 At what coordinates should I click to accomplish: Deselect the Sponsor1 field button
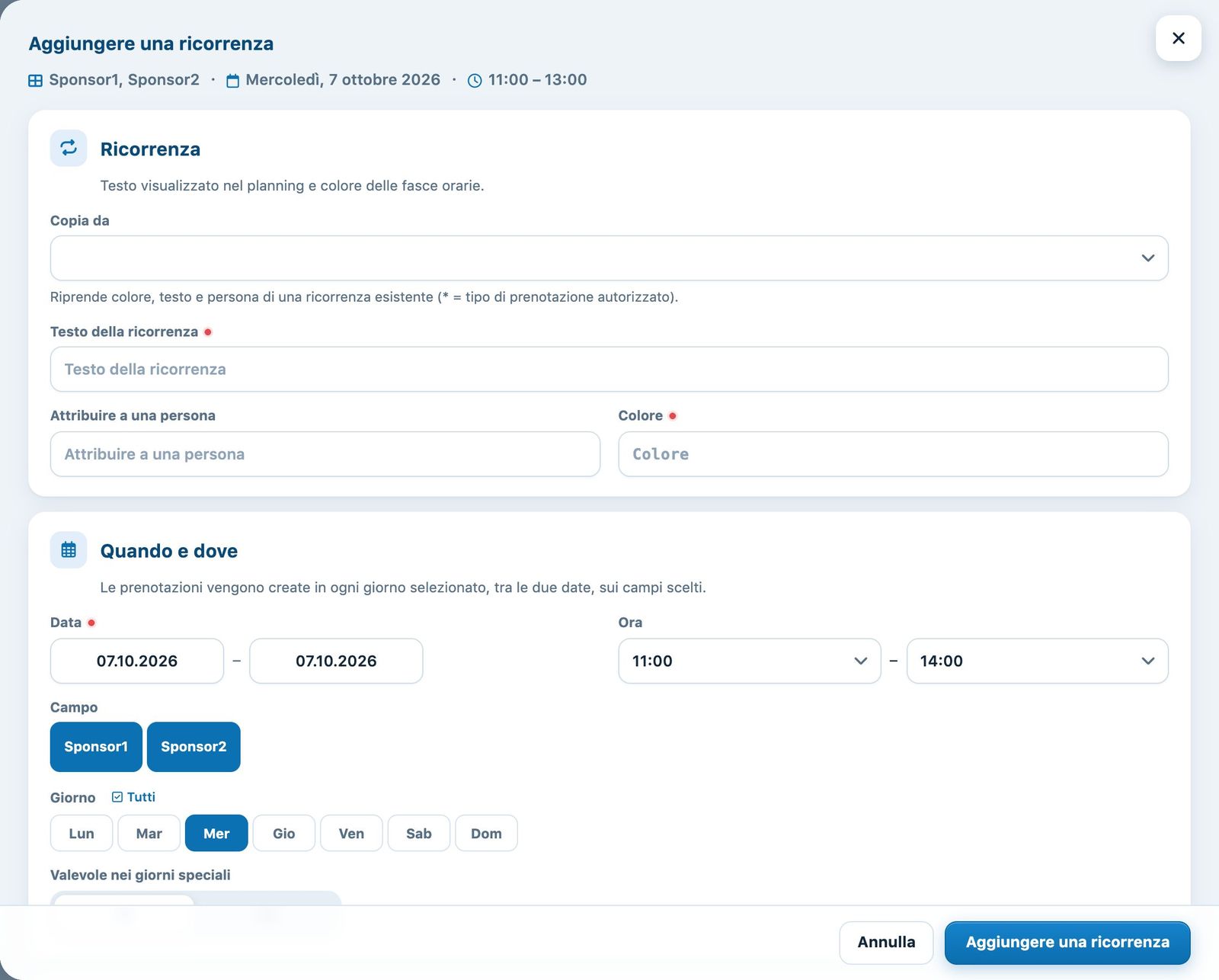96,747
